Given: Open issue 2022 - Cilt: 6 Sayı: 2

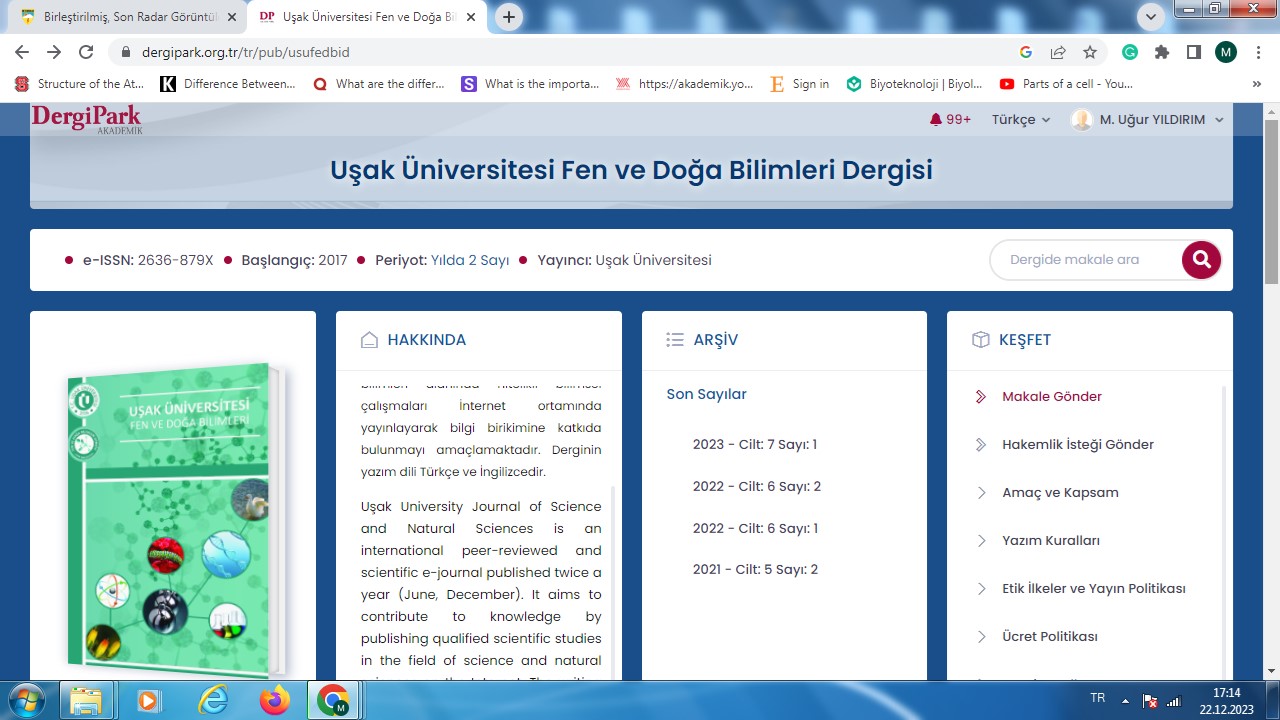Looking at the screenshot, I should coord(757,487).
